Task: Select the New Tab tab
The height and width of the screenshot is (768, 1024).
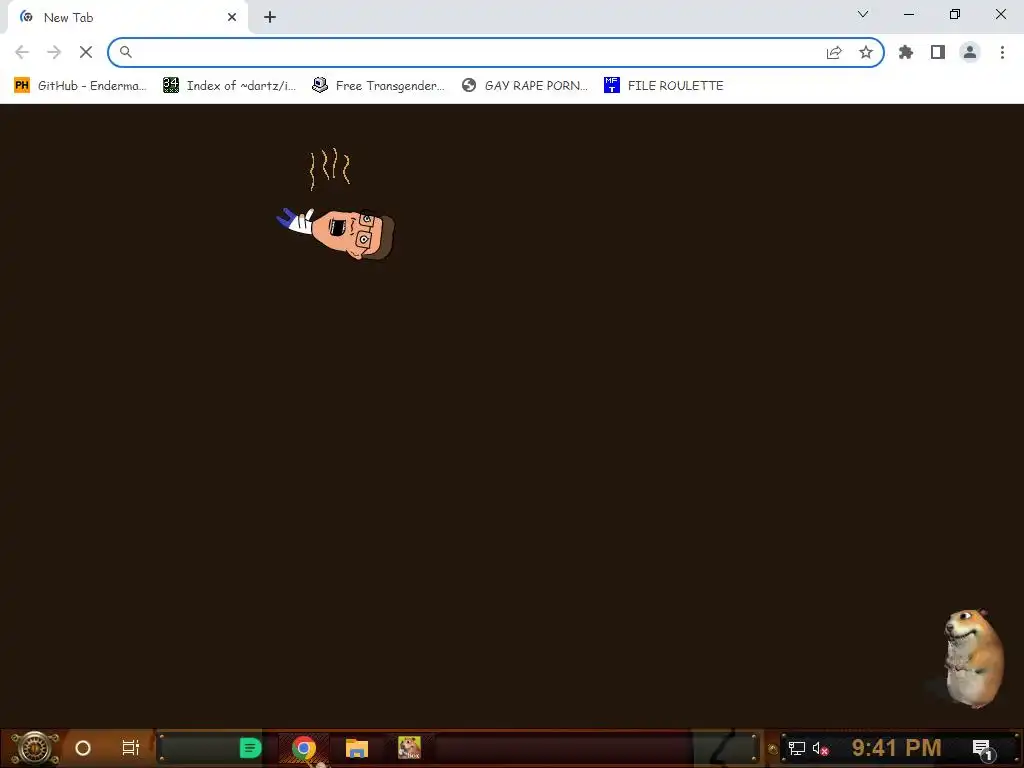Action: coord(127,18)
